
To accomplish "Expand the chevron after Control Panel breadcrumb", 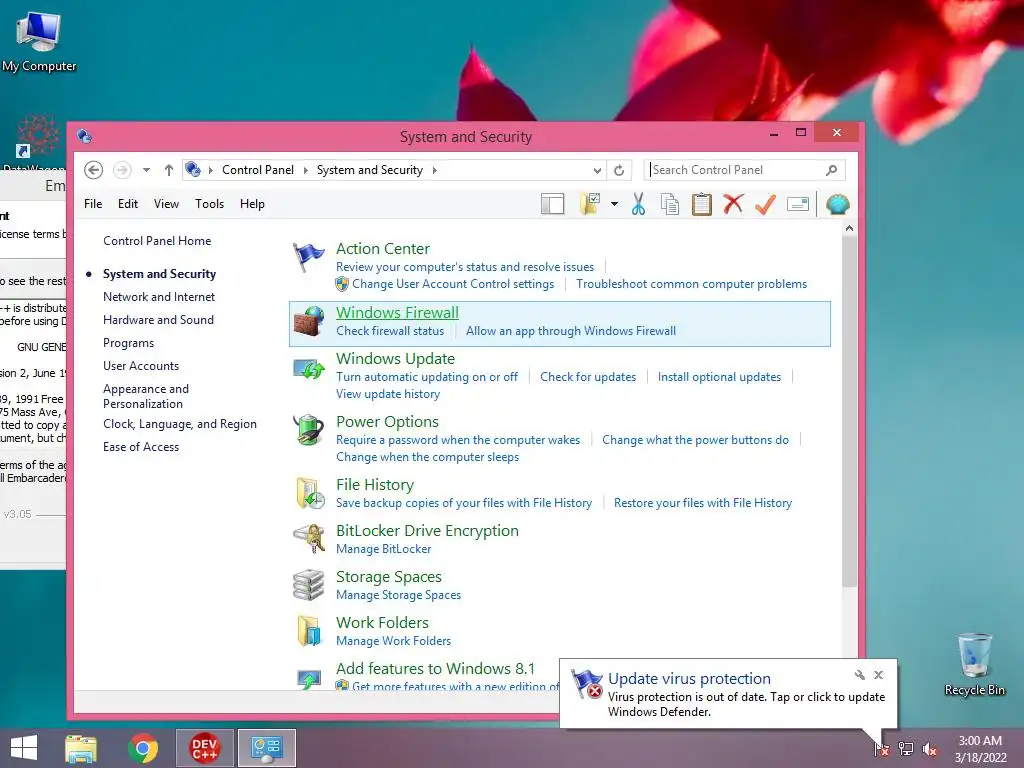I will 305,170.
